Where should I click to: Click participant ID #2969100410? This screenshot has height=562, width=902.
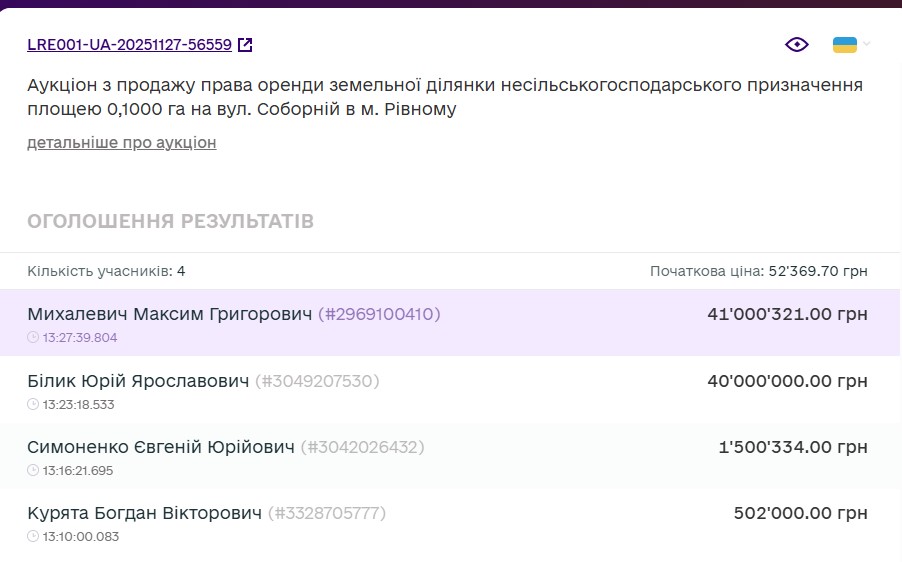click(379, 314)
